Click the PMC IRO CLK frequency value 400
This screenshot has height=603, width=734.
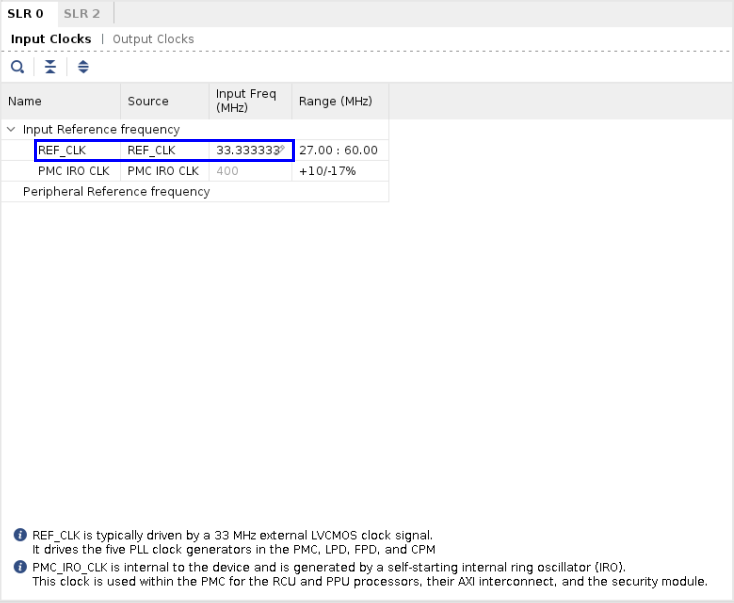point(227,171)
